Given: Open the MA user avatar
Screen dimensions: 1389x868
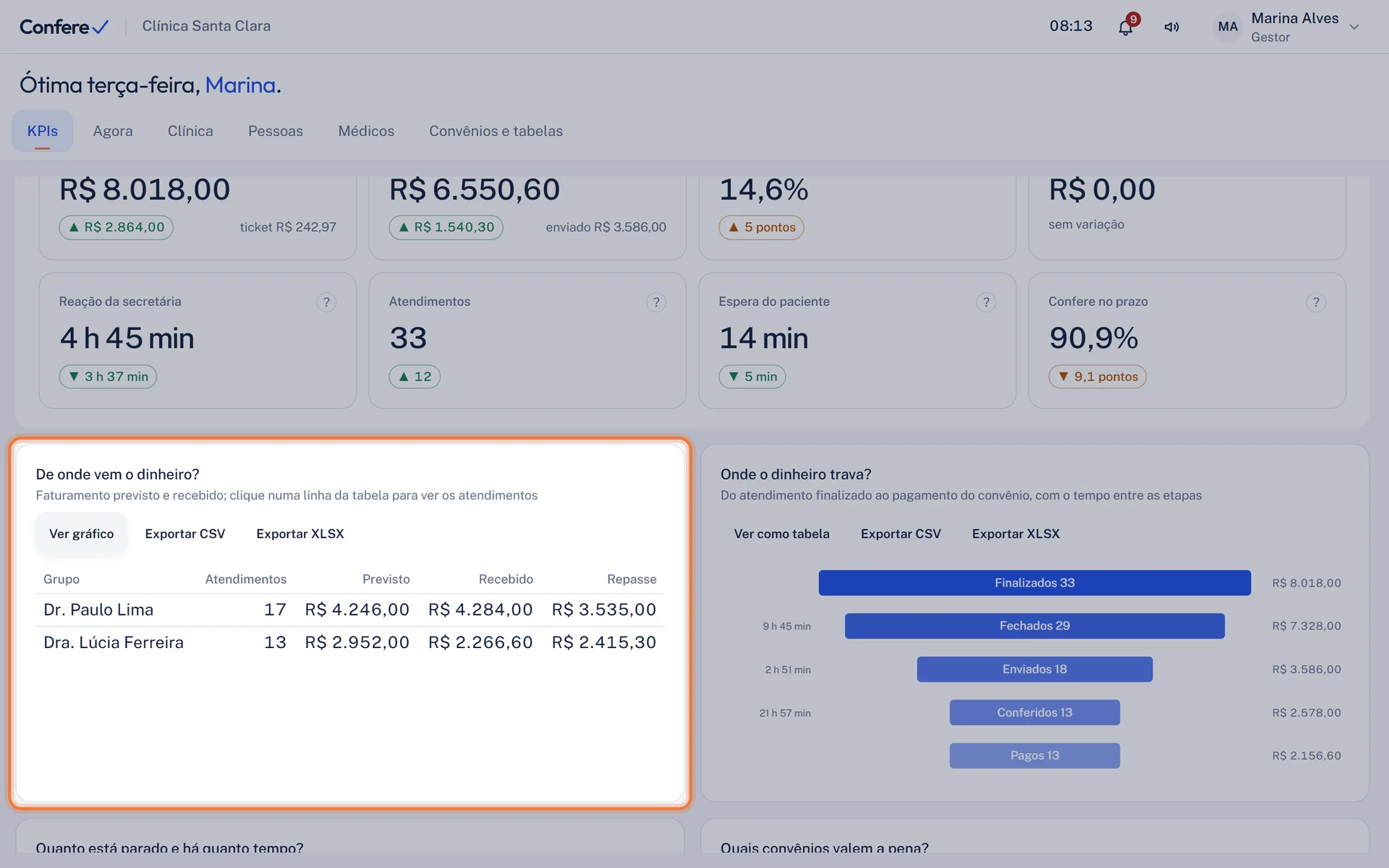Looking at the screenshot, I should point(1228,27).
